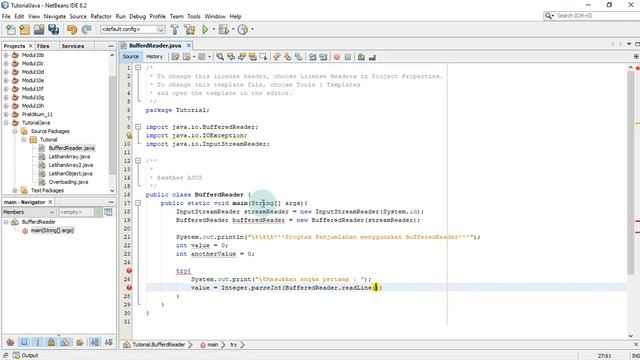Click the Uncomment icon in editor toolbar

(372, 57)
